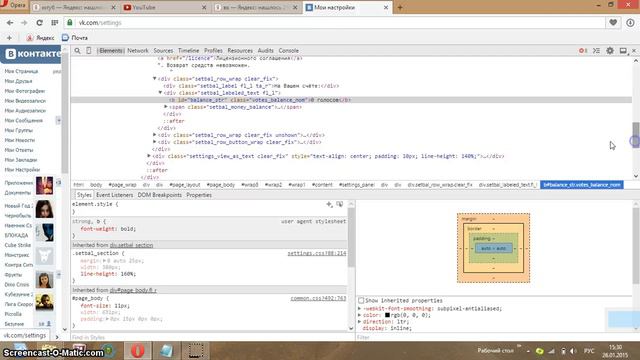Image resolution: width=640 pixels, height=360 pixels.
Task: Select the highlighted balance_str element row
Action: pyautogui.click(x=351, y=100)
